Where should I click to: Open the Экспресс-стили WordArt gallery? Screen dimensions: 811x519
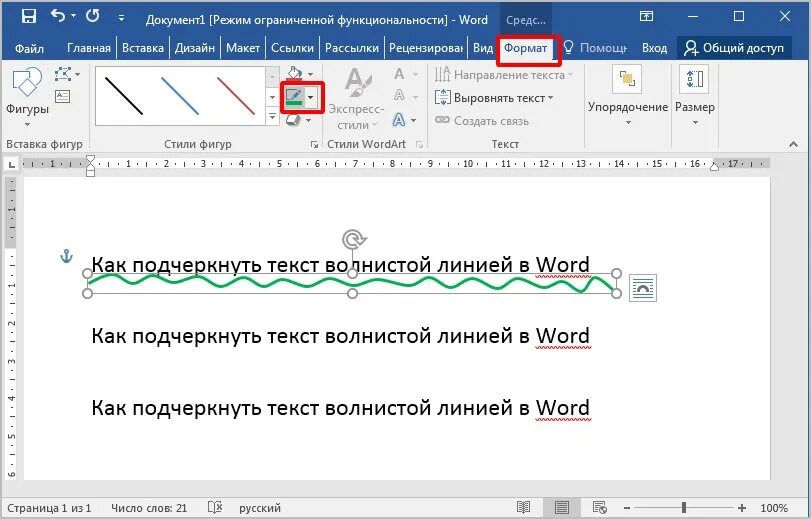pos(356,99)
